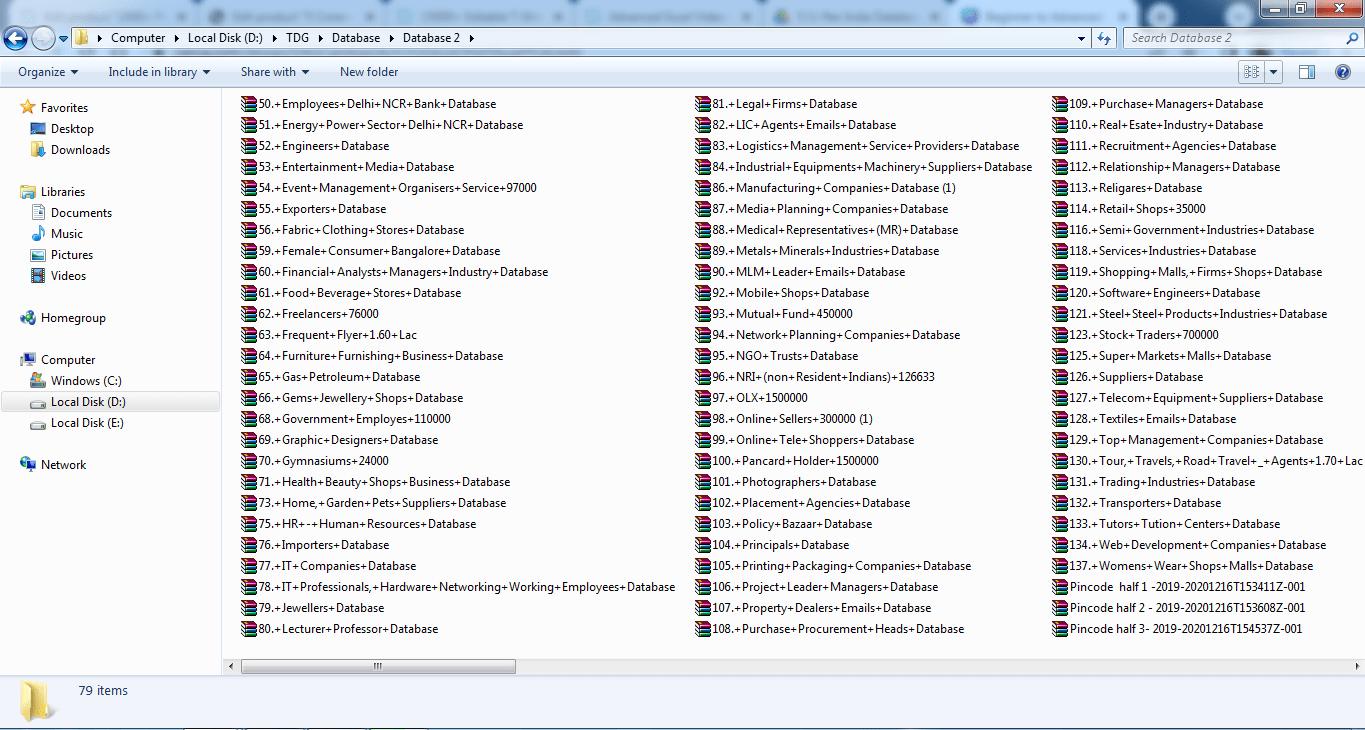1365x730 pixels.
Task: Open the Downloads folder in Favorites
Action: (80, 150)
